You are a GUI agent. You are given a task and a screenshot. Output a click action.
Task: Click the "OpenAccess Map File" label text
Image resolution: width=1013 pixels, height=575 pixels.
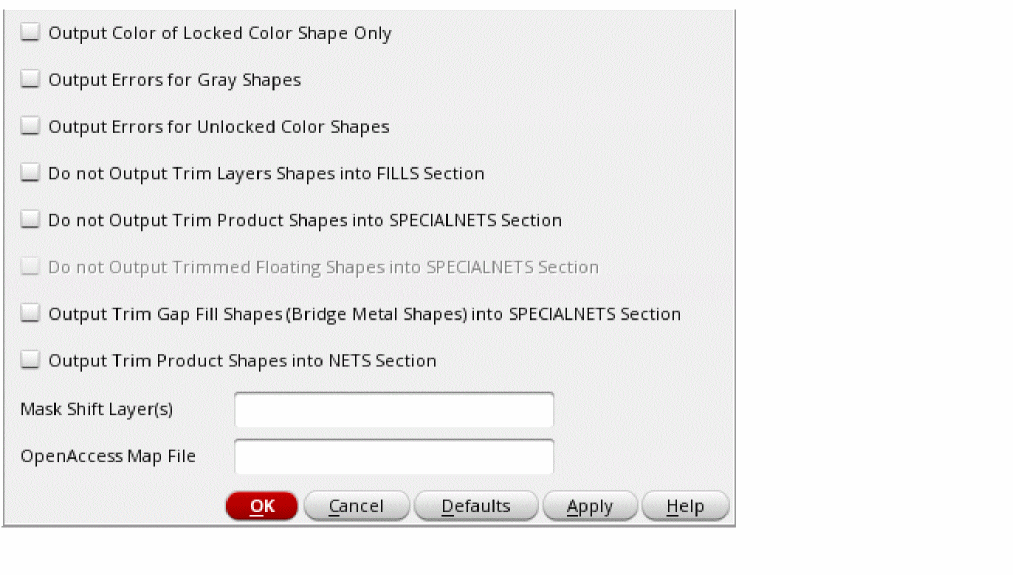tap(108, 457)
